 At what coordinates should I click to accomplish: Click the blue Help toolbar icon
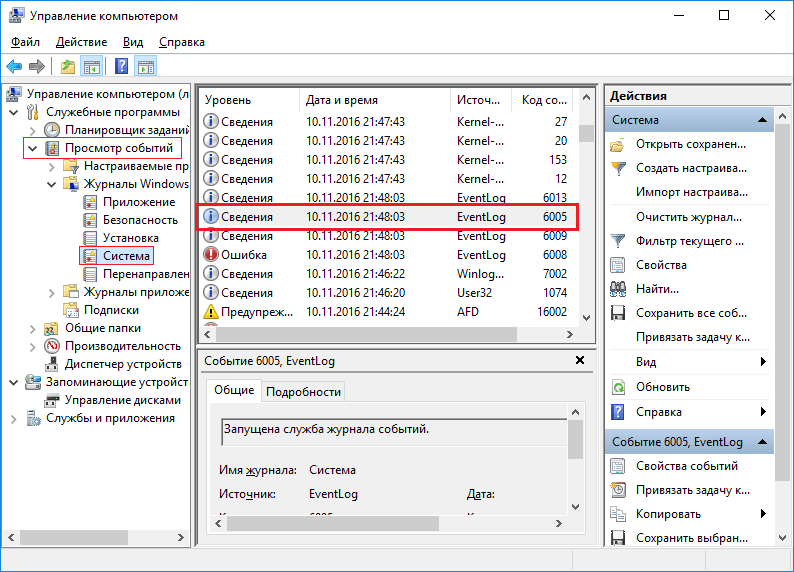pos(121,67)
